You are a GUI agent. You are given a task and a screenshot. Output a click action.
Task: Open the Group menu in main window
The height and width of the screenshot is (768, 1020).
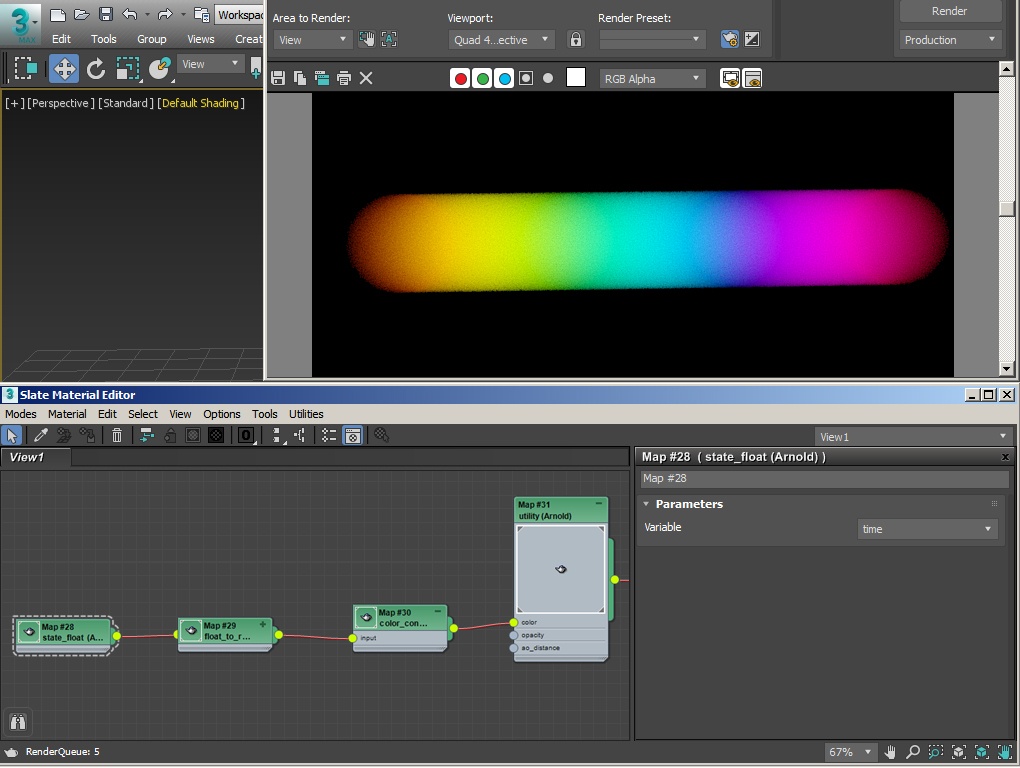(x=152, y=39)
